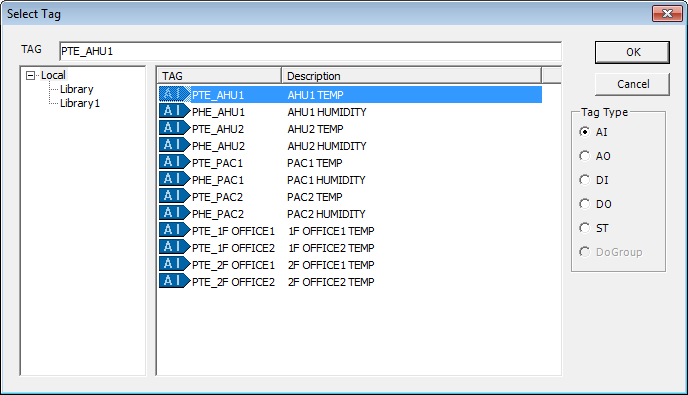Click the AI icon beside PTE_PAC1
Image resolution: width=688 pixels, height=395 pixels.
[x=175, y=162]
